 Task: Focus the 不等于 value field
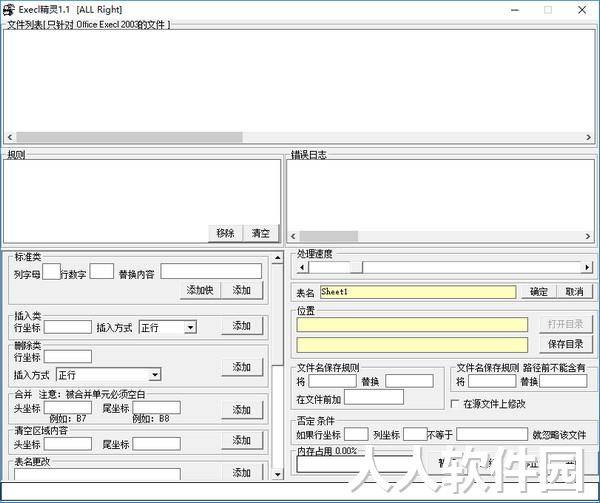(492, 434)
